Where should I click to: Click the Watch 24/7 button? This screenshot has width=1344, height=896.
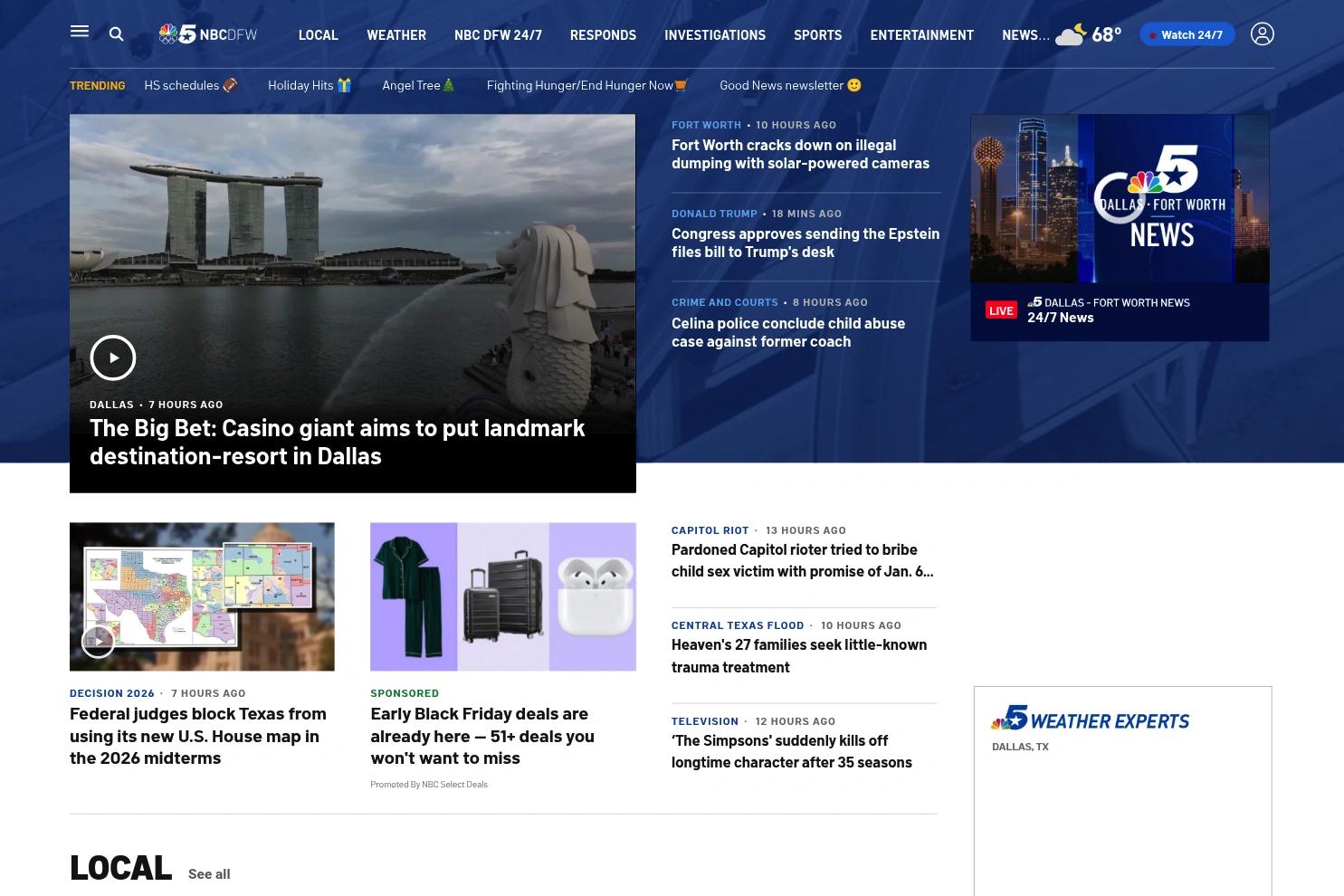(x=1187, y=34)
